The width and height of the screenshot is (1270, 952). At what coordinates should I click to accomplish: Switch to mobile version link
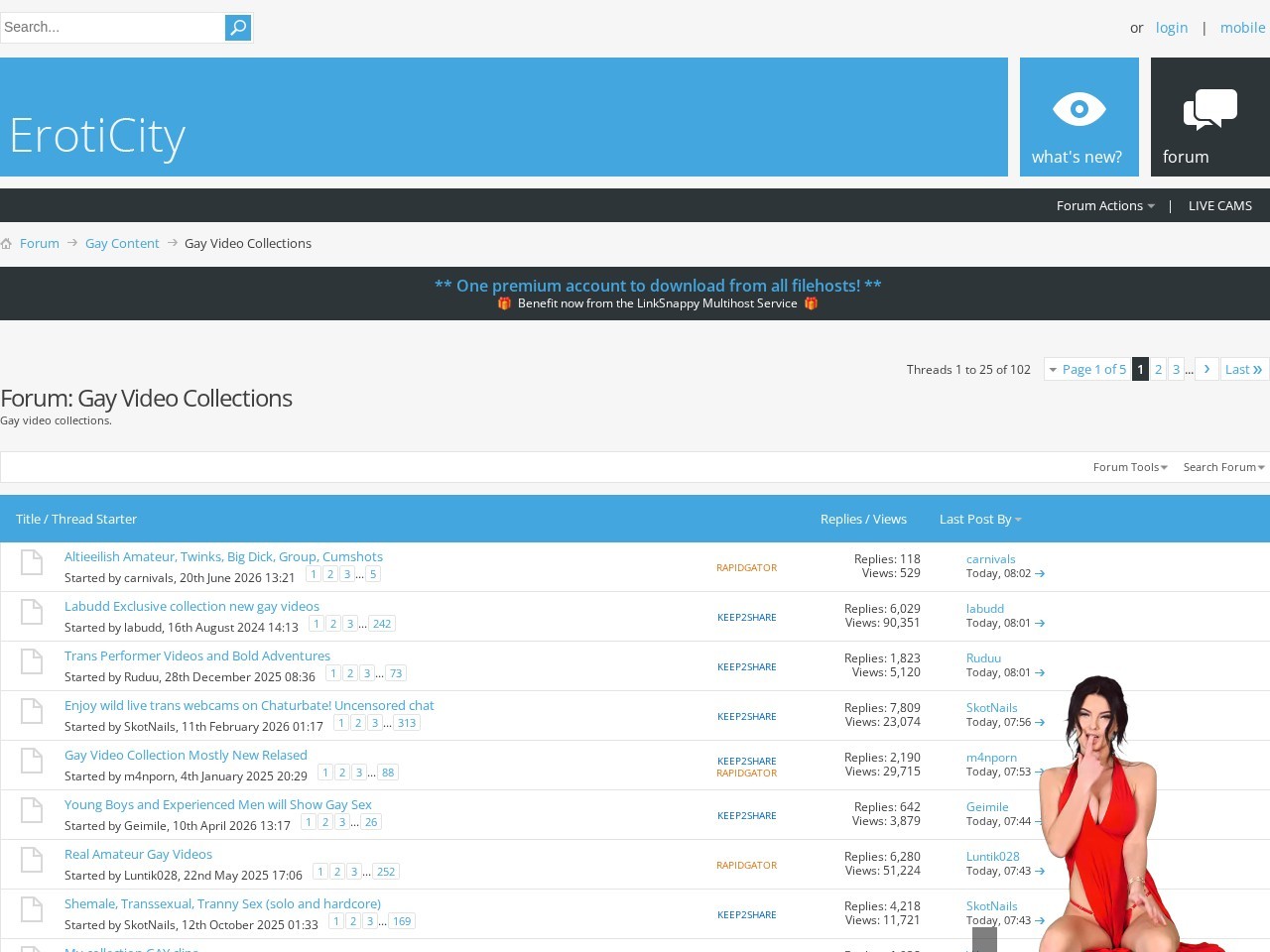(x=1243, y=28)
